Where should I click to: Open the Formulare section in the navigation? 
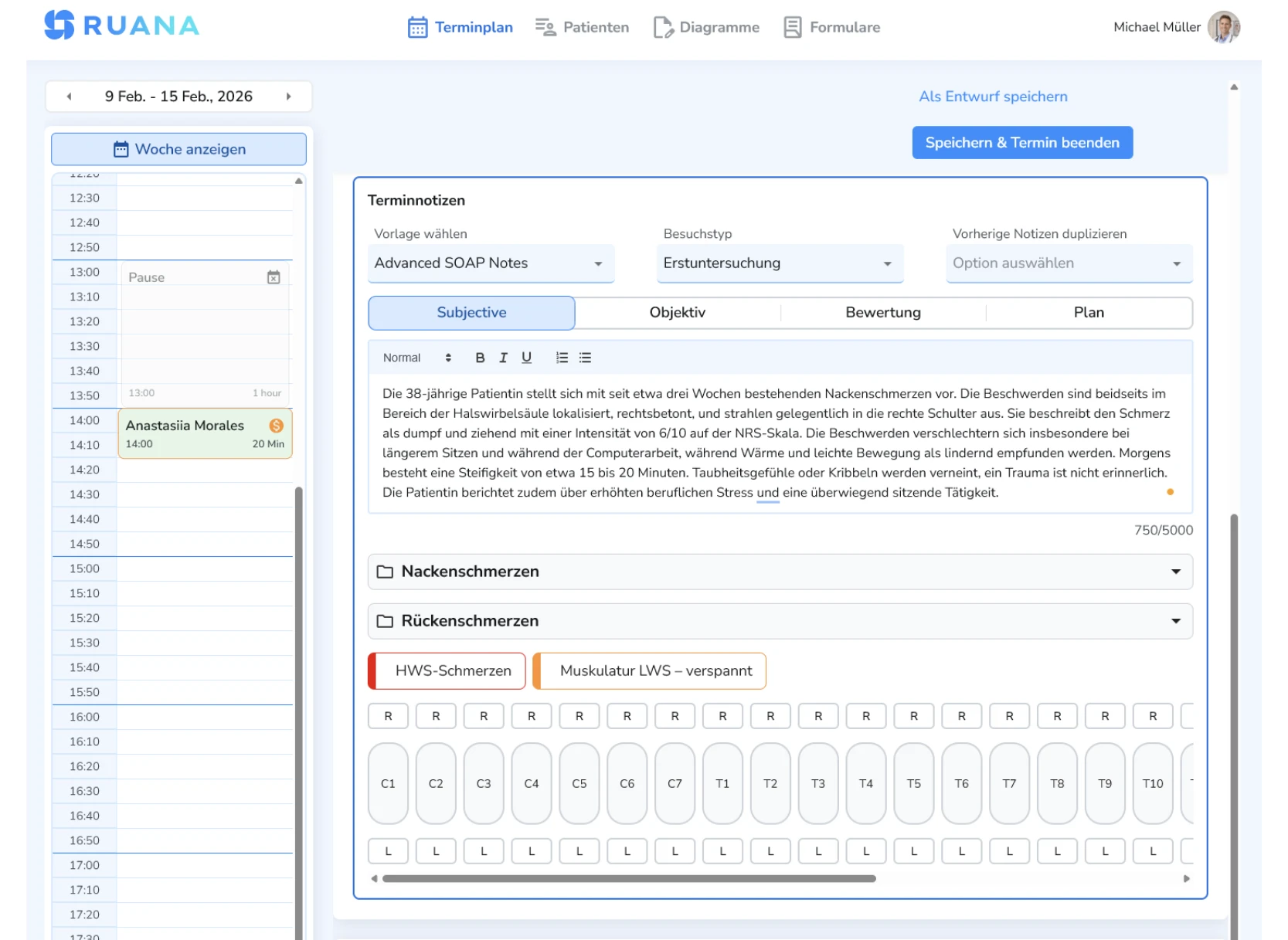pos(831,27)
